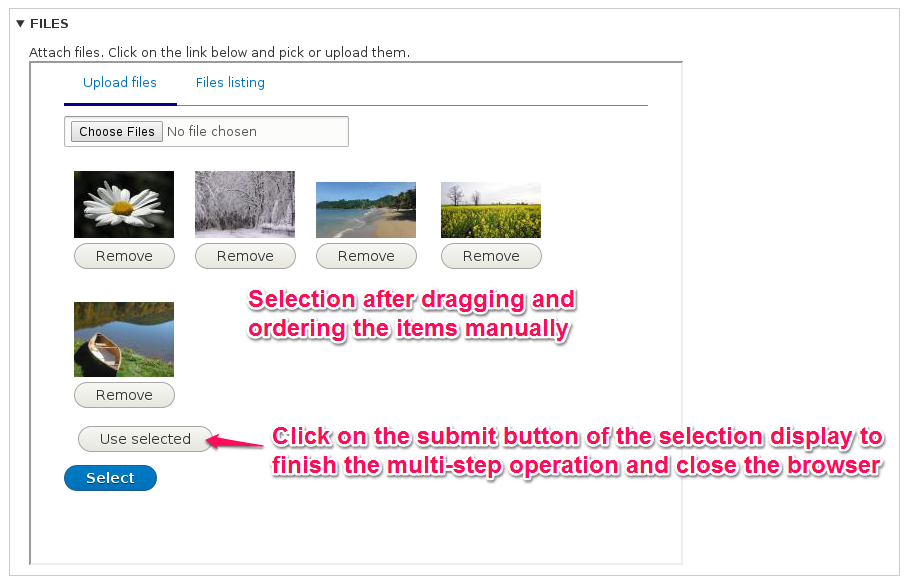Select the yellow flower field thumbnail
Screen dimensions: 914x581
click(491, 210)
